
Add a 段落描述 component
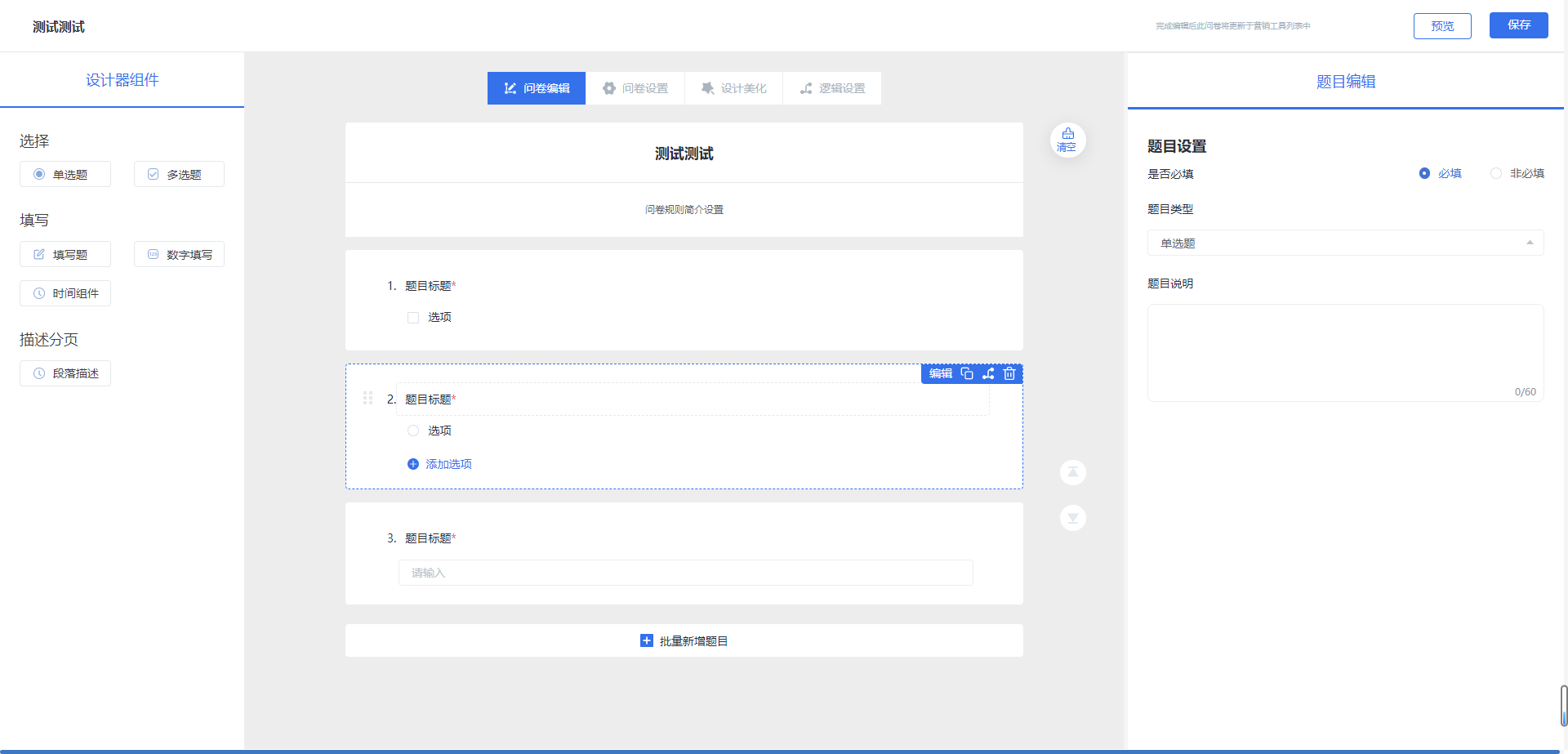pyautogui.click(x=65, y=373)
